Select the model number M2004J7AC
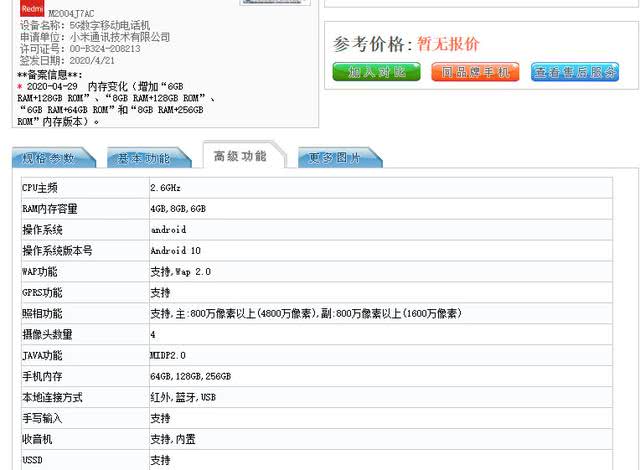 point(71,13)
